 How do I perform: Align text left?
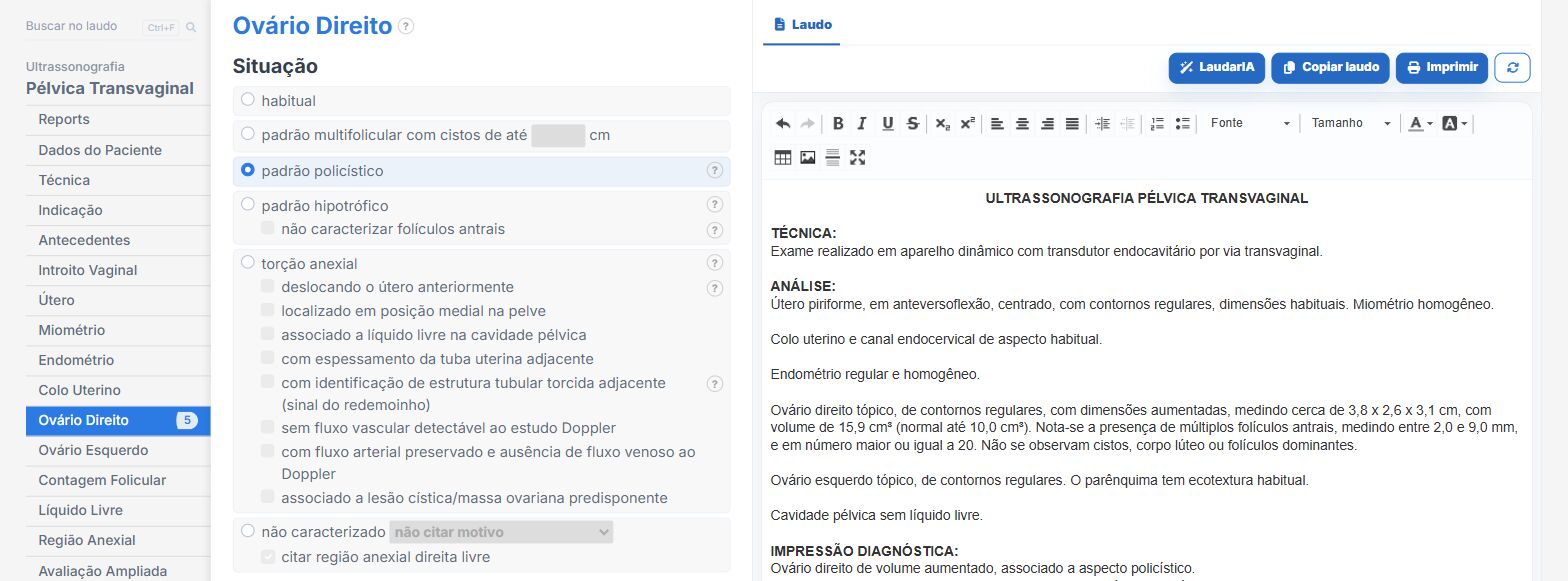997,123
